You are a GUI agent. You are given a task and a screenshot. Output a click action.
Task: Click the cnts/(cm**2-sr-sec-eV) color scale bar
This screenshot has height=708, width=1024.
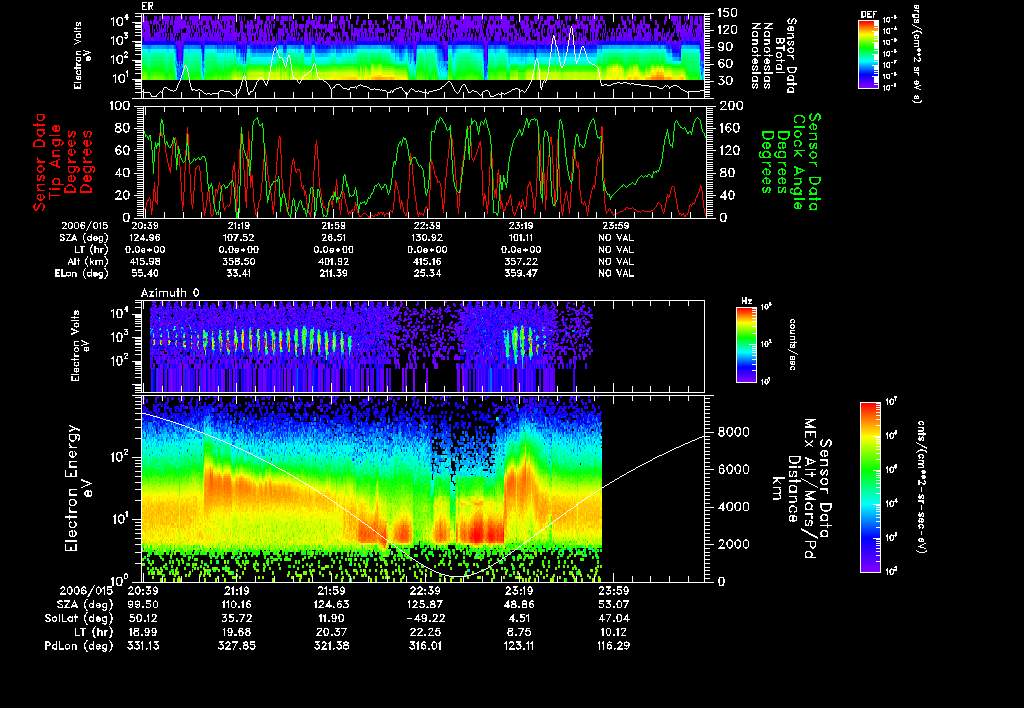870,487
